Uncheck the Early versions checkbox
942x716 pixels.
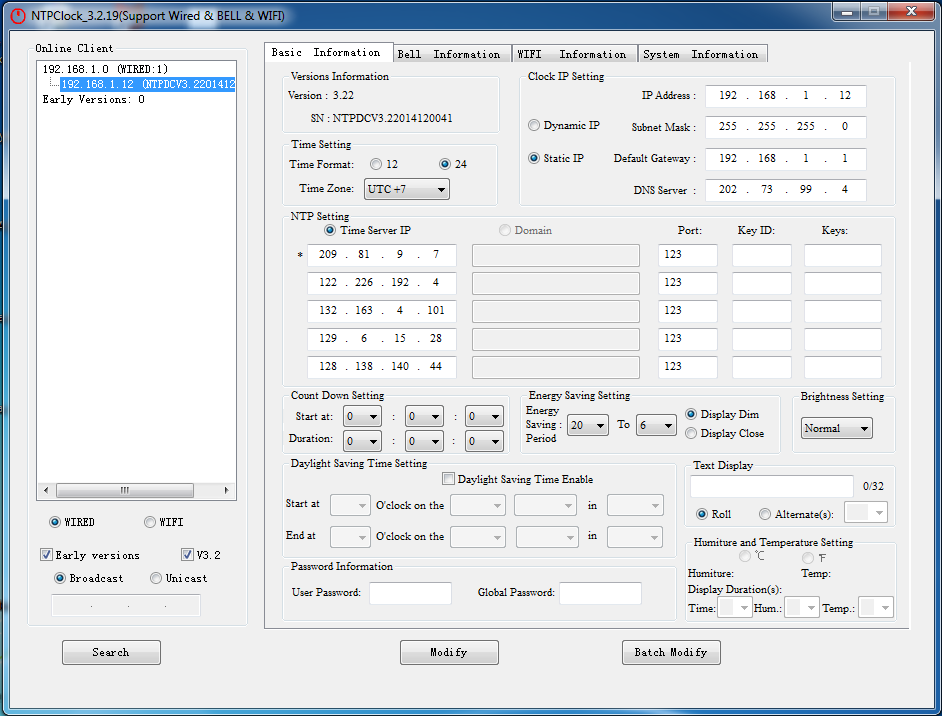pos(46,555)
